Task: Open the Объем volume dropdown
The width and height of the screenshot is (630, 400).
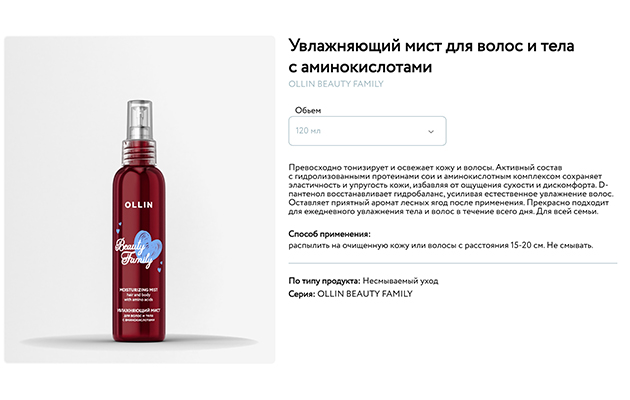Action: [367, 131]
